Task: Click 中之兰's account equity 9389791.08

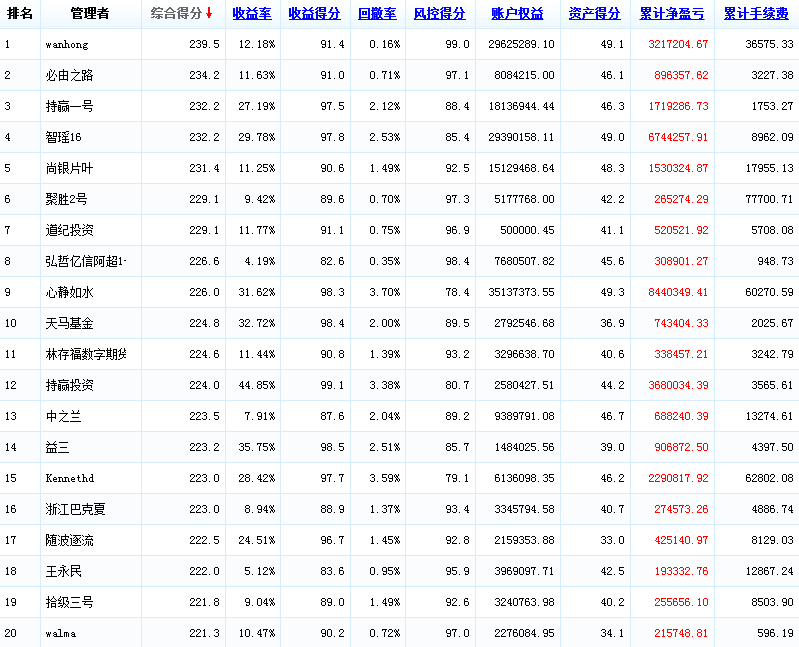Action: 524,416
